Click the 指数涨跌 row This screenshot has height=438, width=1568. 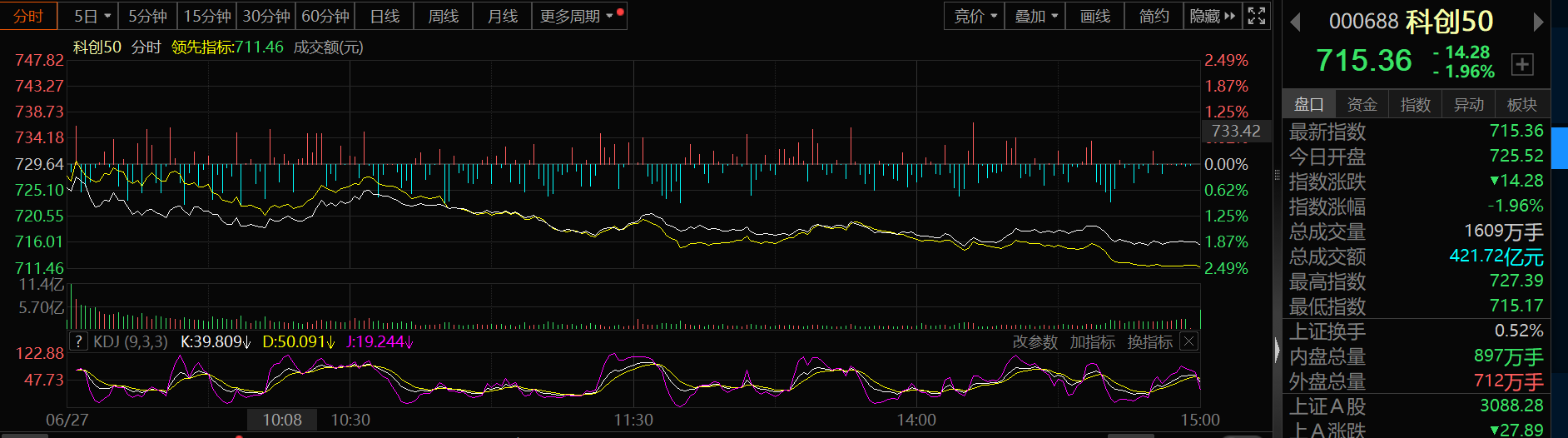point(1416,182)
